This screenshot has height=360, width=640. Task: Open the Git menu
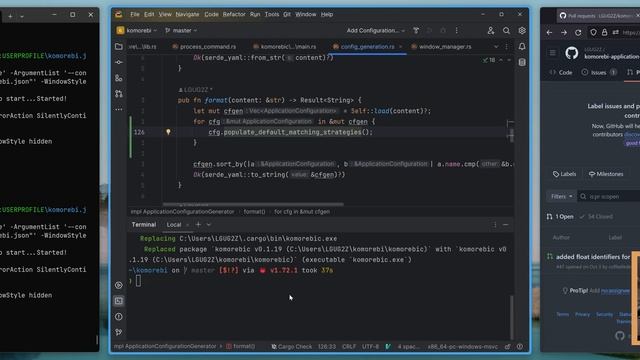(x=287, y=14)
